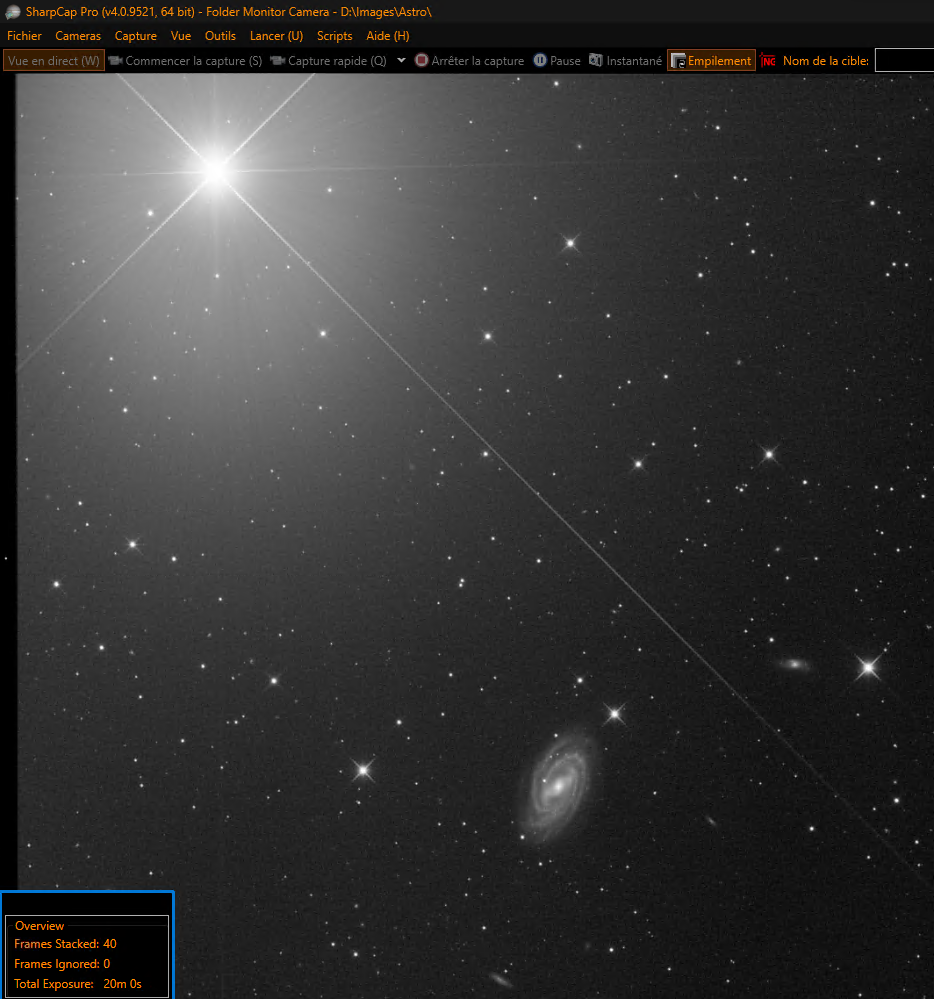Click the Overview group label
Screen dimensions: 934x999
coord(40,926)
